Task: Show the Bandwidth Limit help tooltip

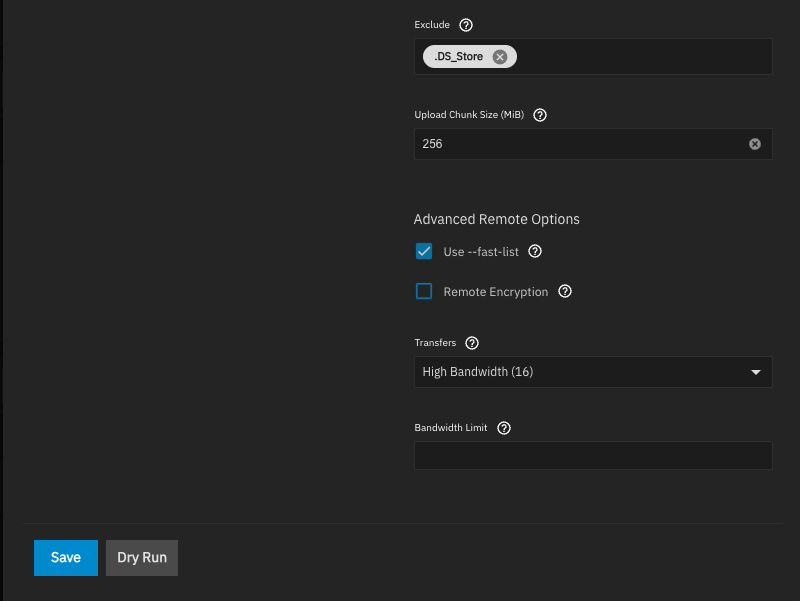Action: click(504, 428)
